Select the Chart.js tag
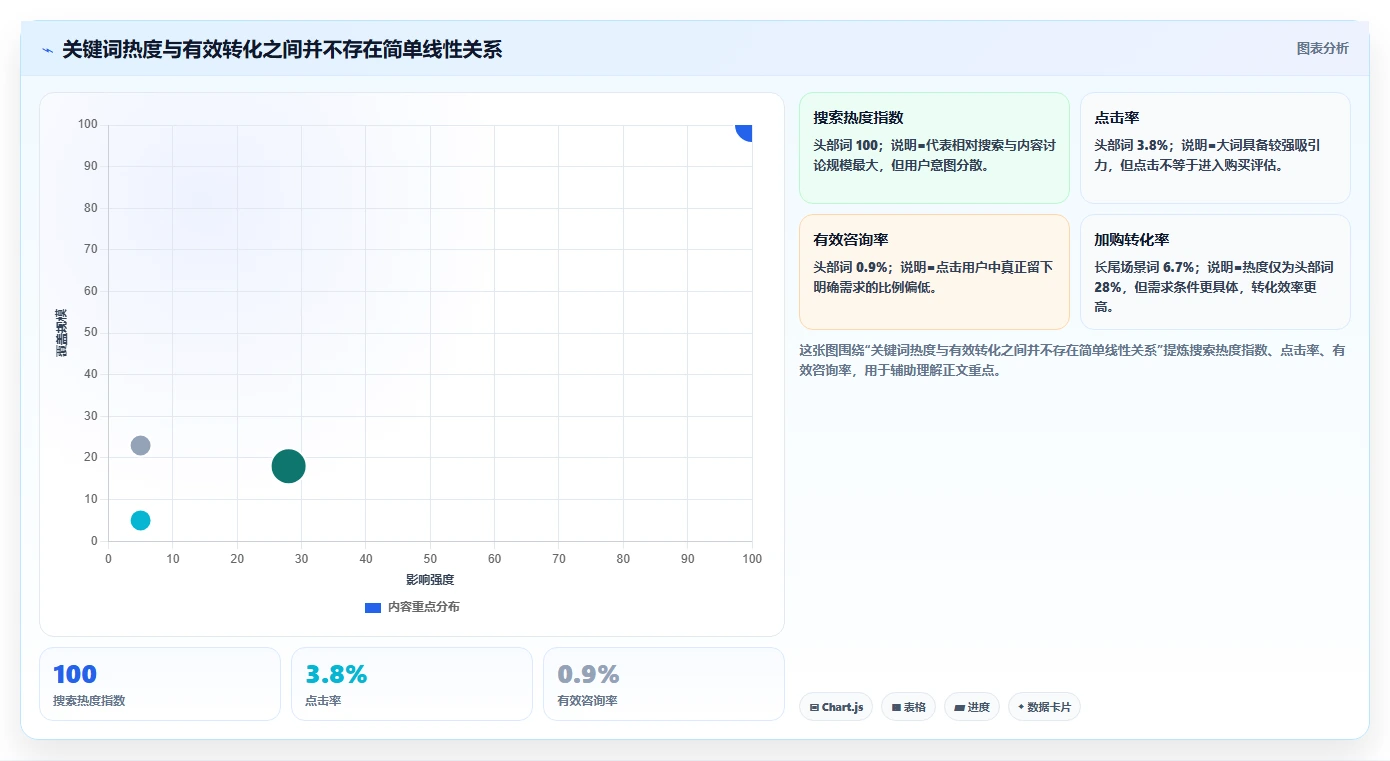The height and width of the screenshot is (761, 1390). coord(836,707)
